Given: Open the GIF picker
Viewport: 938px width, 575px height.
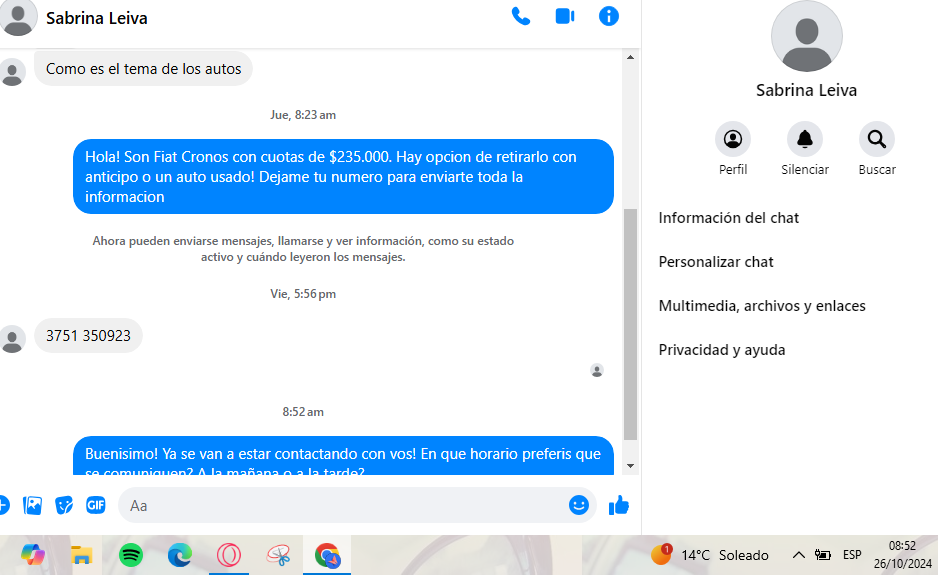Looking at the screenshot, I should [x=96, y=506].
